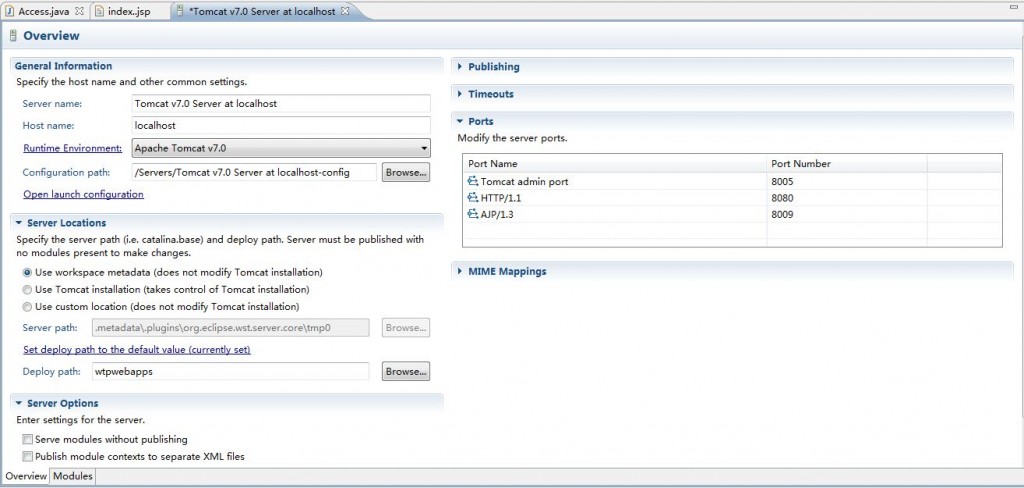Click the index.jsp file icon in tab
Screen dimensions: 1024x488
tap(99, 12)
